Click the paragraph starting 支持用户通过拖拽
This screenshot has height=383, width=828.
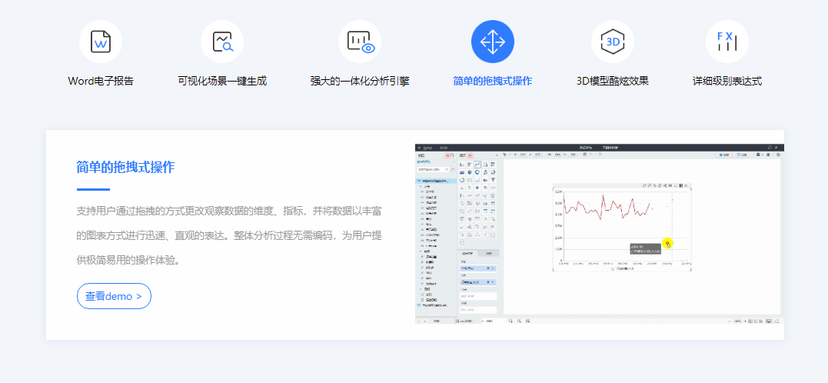pyautogui.click(x=229, y=236)
